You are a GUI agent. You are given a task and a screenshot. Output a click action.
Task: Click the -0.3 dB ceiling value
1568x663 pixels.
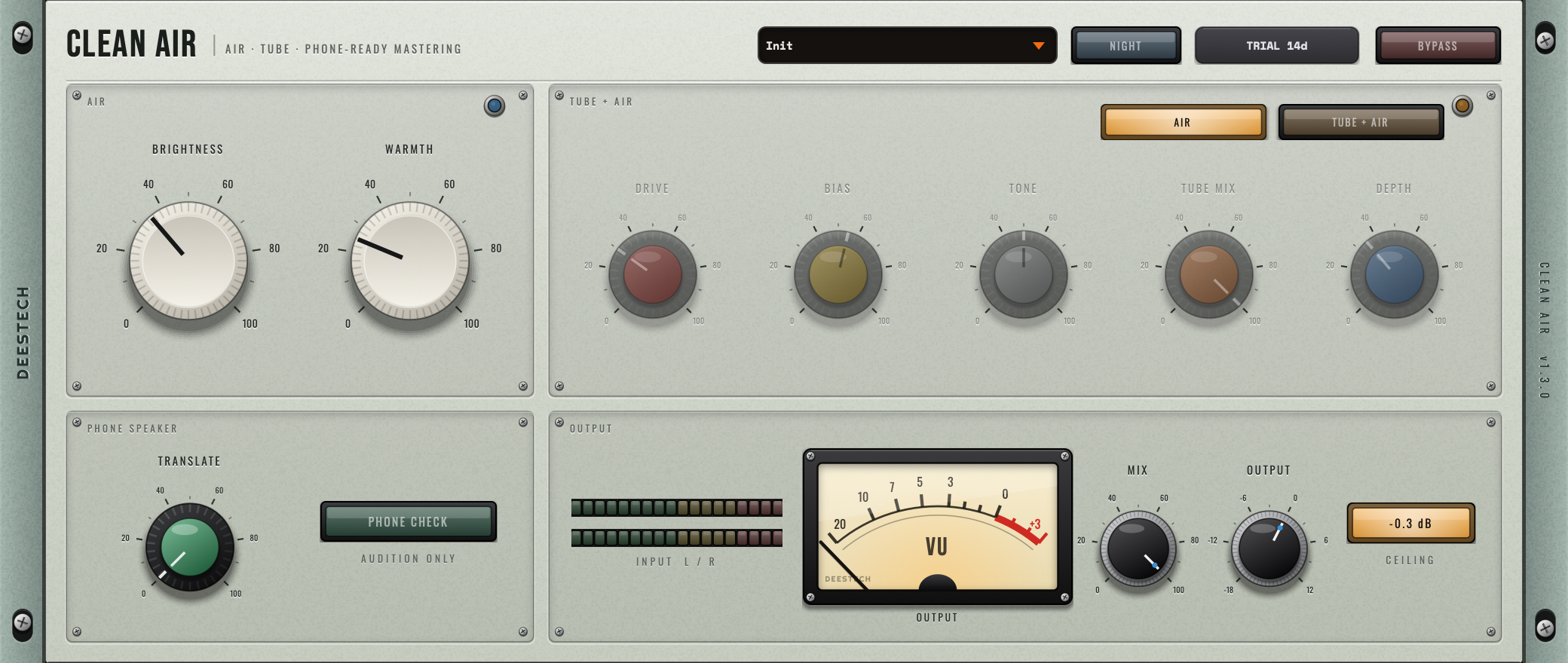[1410, 523]
